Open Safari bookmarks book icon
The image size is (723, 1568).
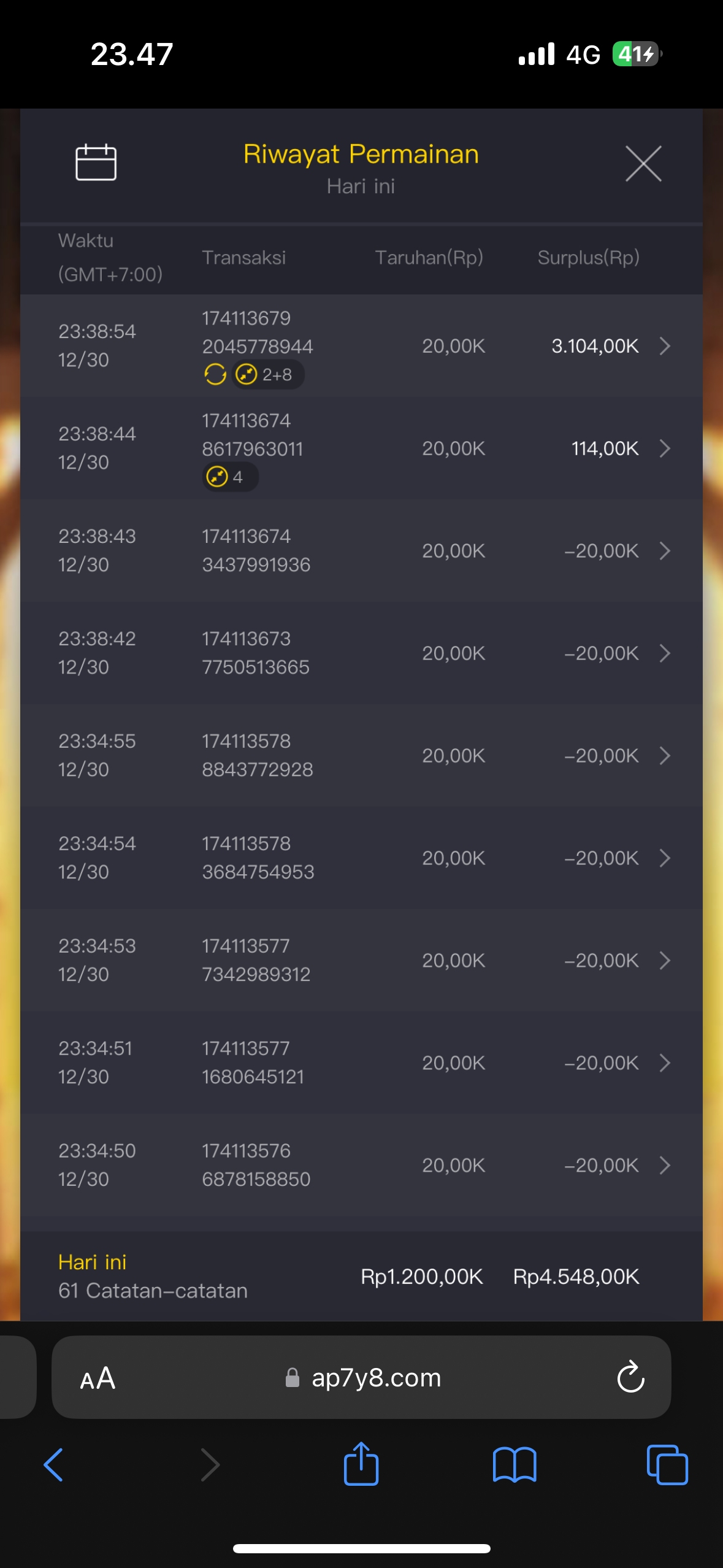514,1464
